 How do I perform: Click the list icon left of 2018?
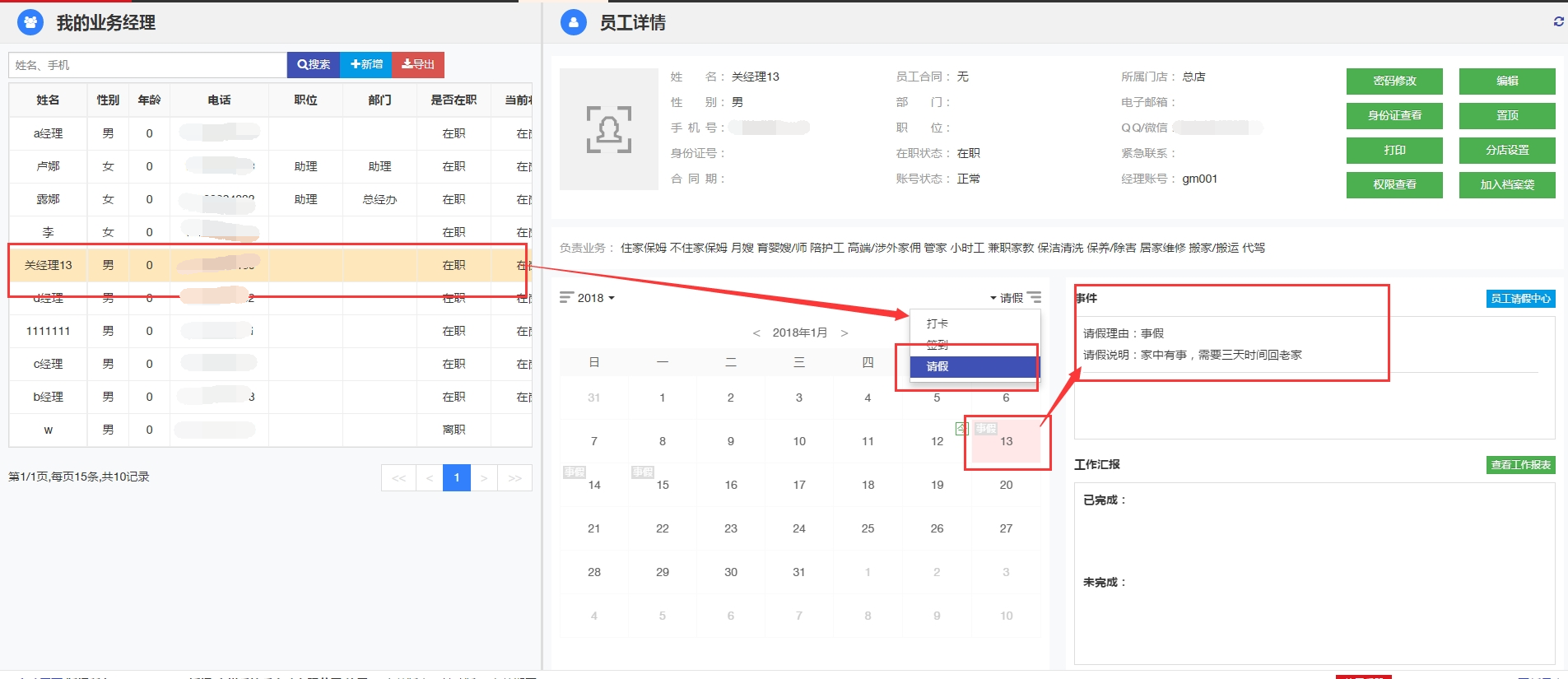[x=566, y=297]
